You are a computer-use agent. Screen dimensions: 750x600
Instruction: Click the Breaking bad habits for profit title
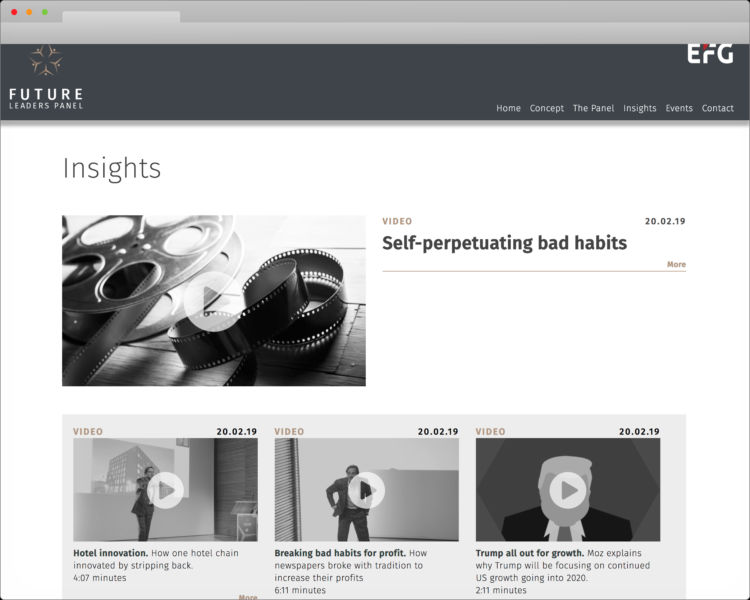click(x=340, y=553)
